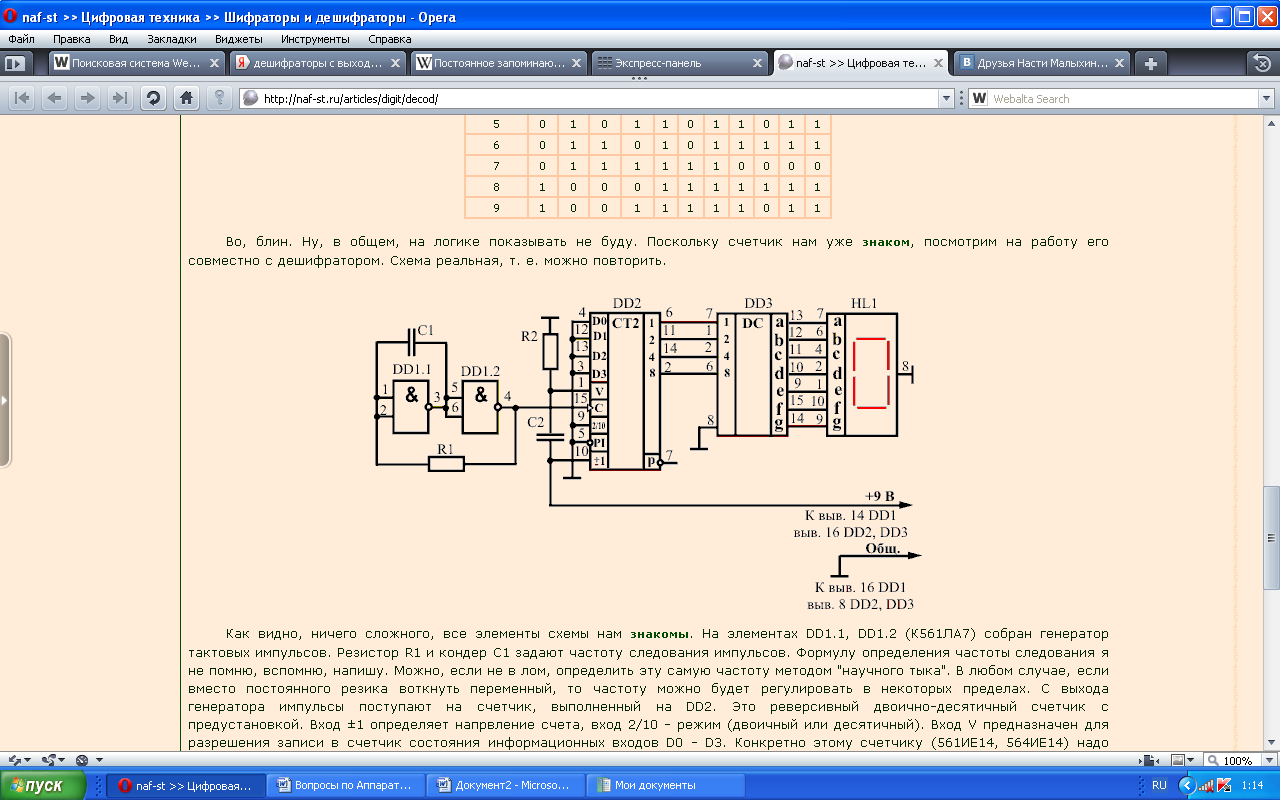The height and width of the screenshot is (800, 1280).
Task: Switch to 'Постоянное запоминаю...' tab
Action: pyautogui.click(x=499, y=63)
